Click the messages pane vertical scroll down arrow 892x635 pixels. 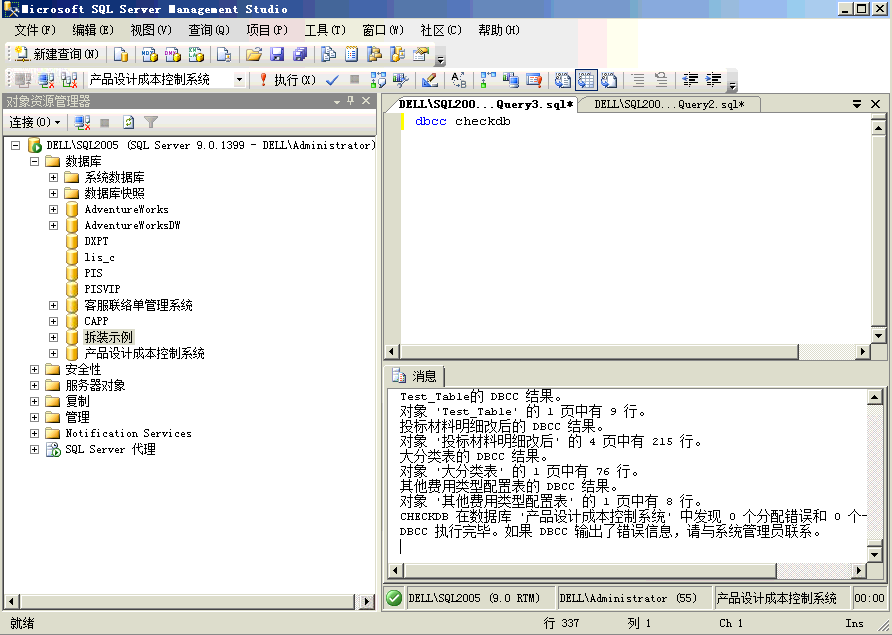(875, 553)
